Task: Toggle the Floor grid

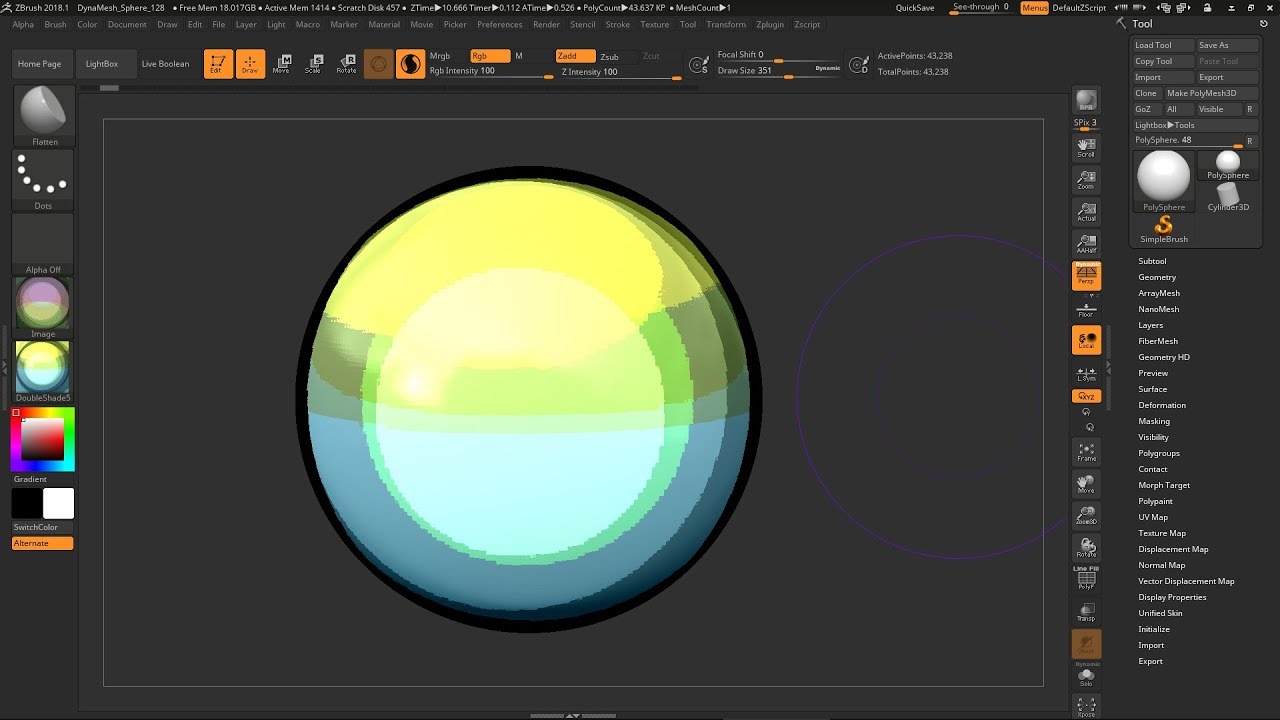Action: [1086, 308]
